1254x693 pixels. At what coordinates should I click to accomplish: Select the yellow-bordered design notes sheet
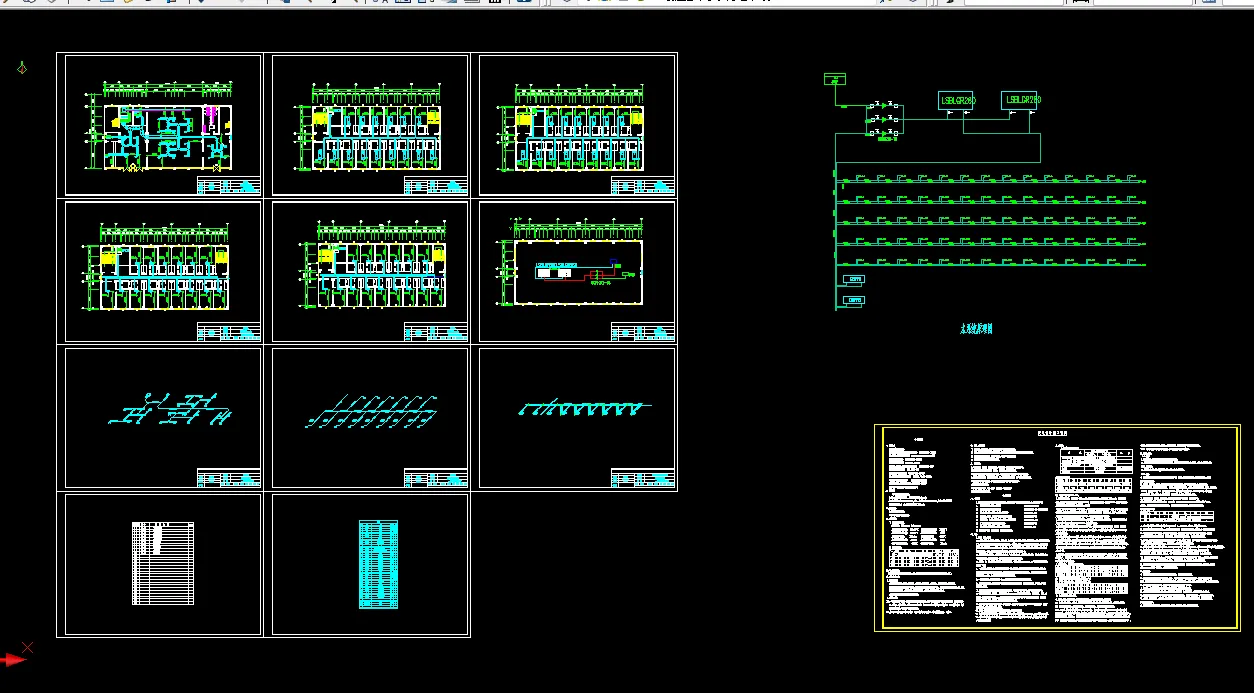[1058, 528]
